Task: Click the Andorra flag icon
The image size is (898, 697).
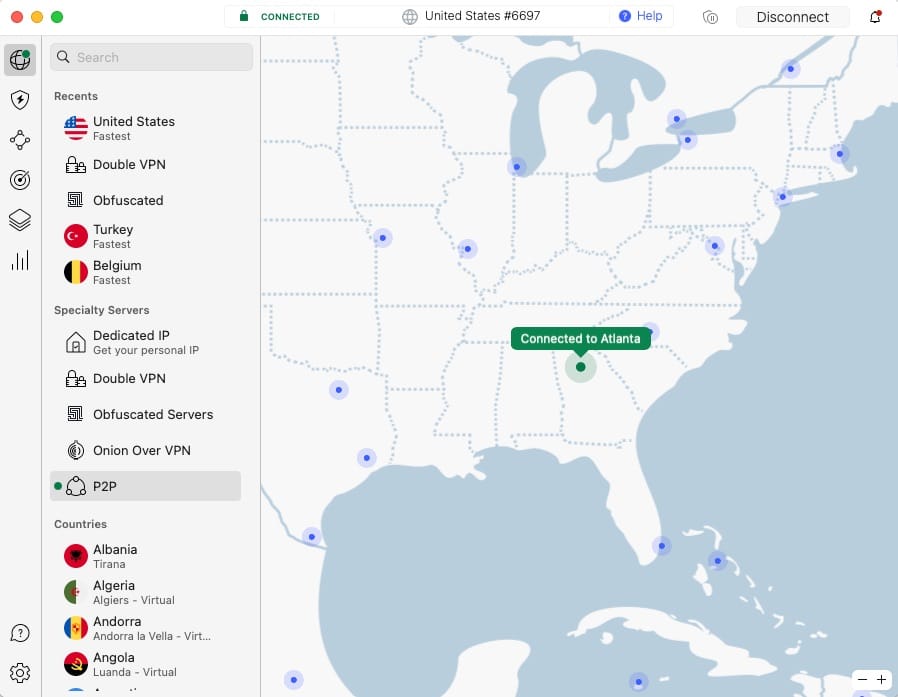Action: point(76,628)
